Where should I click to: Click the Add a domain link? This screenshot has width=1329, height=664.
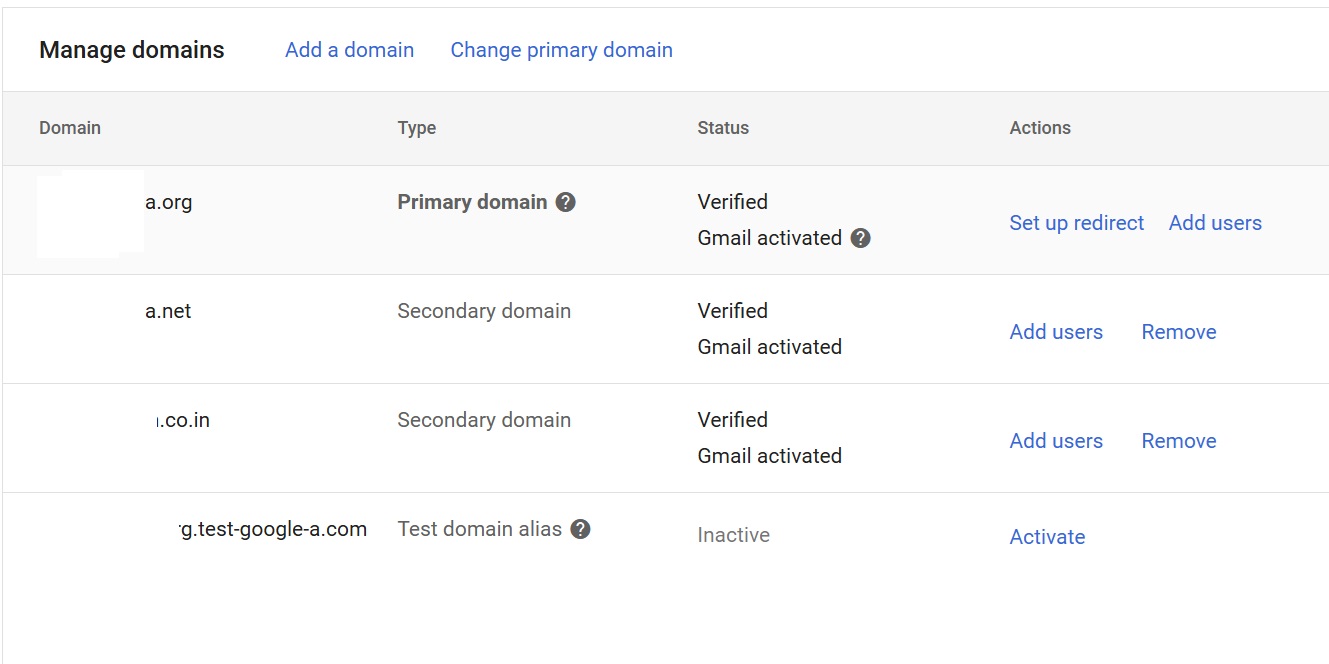[x=349, y=50]
